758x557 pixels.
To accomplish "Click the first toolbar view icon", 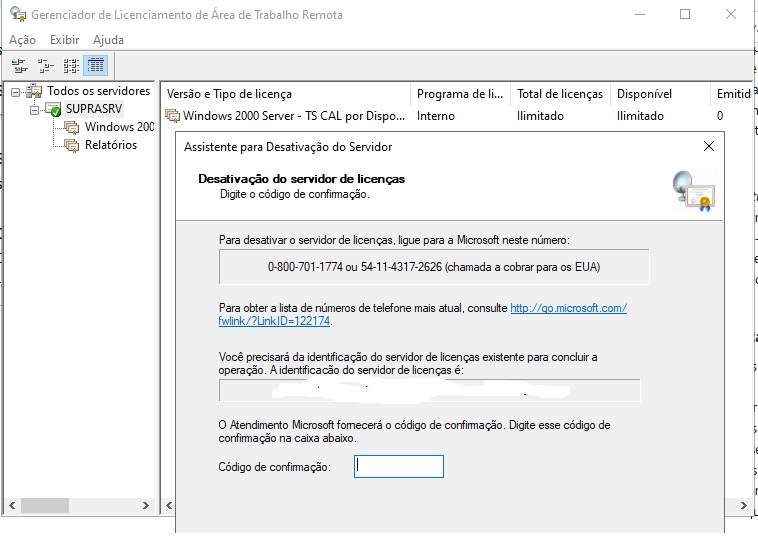I will click(19, 65).
